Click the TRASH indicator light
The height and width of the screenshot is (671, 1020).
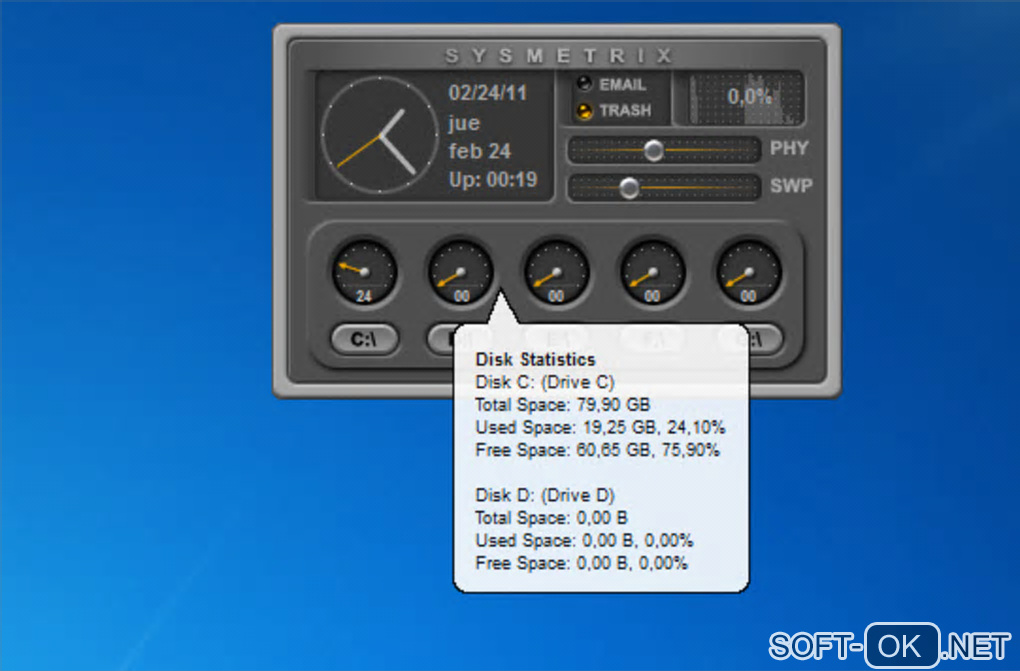585,111
